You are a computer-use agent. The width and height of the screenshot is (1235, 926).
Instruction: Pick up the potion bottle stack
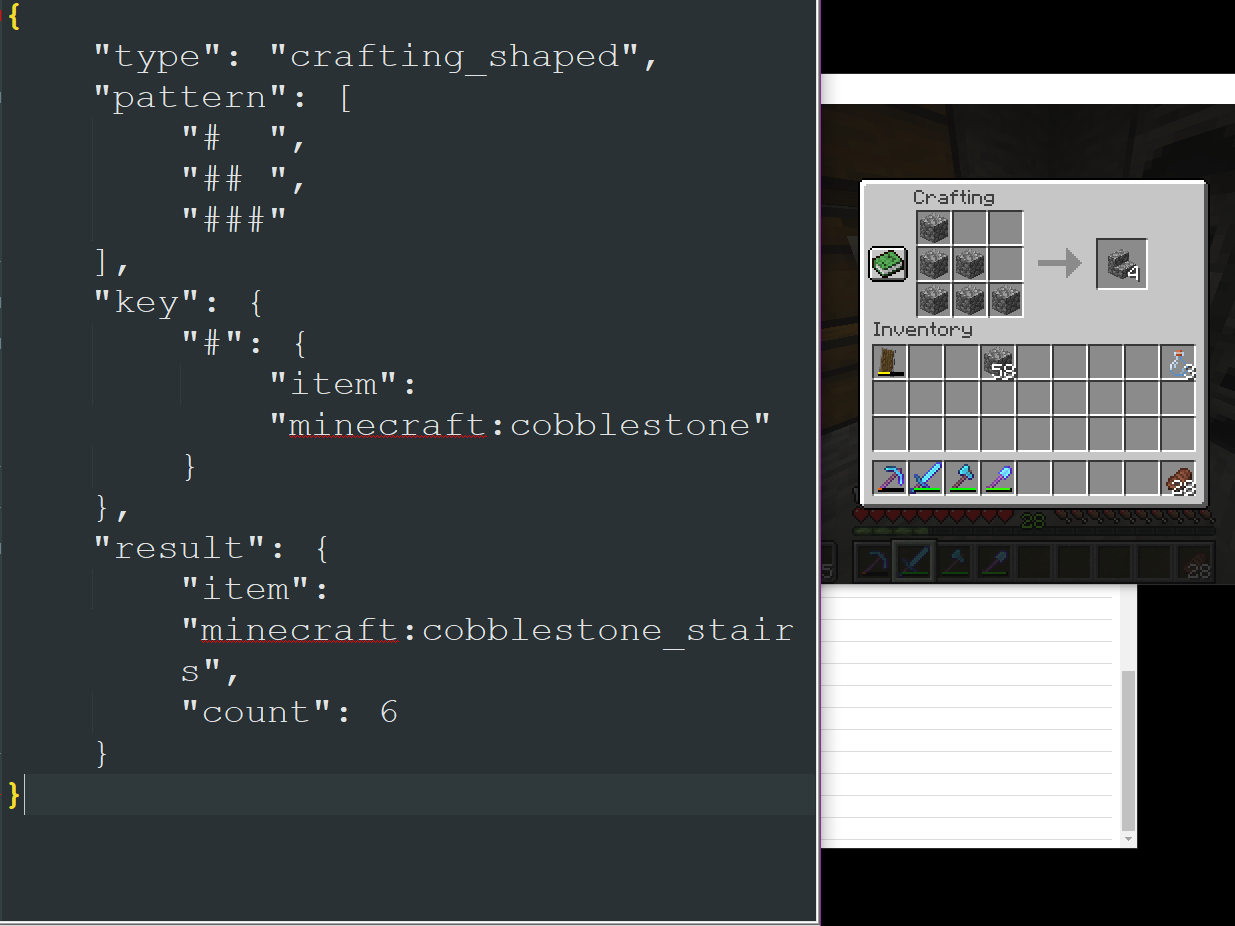(1178, 362)
